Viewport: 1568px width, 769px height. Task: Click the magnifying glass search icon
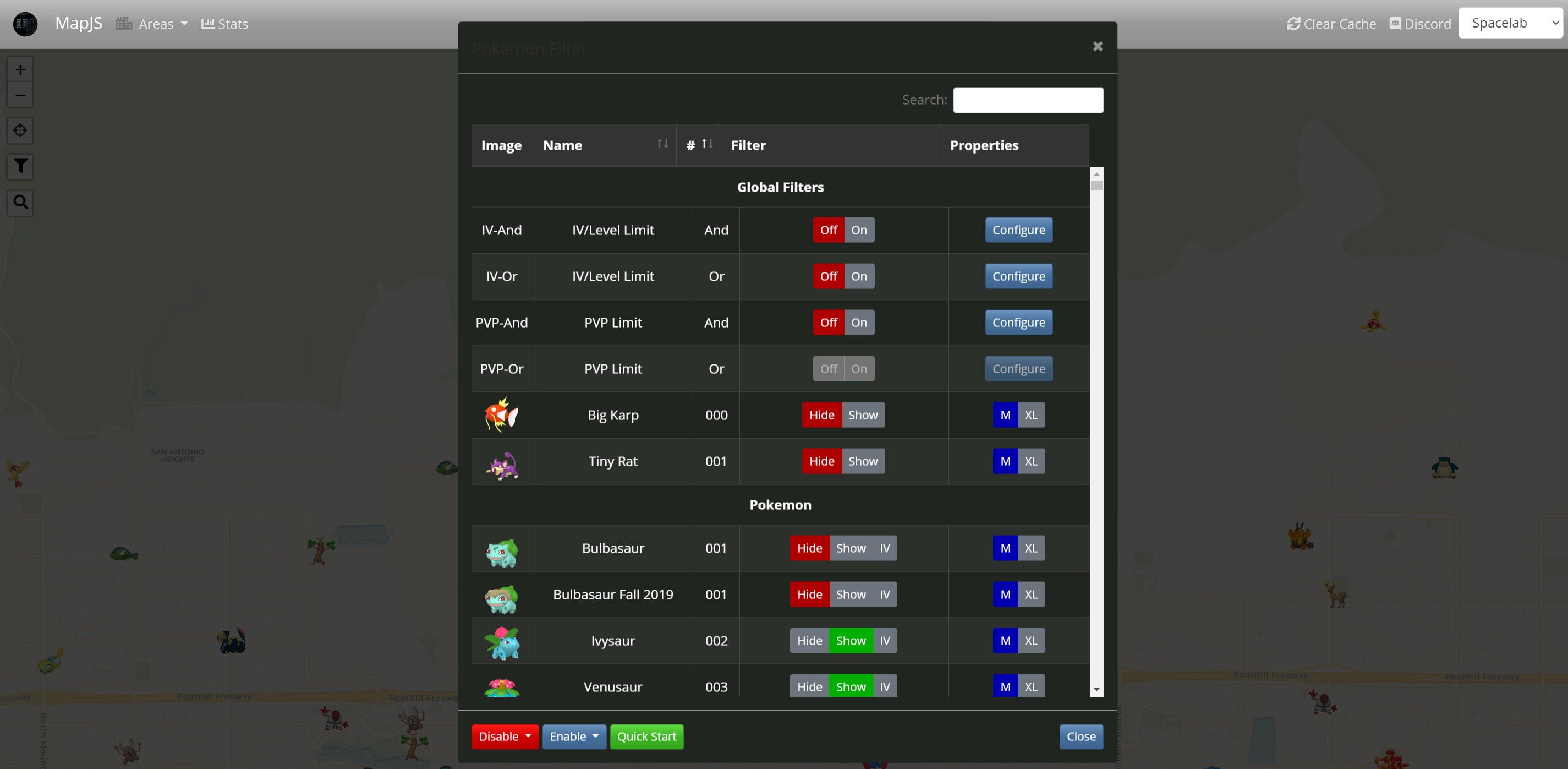tap(20, 202)
